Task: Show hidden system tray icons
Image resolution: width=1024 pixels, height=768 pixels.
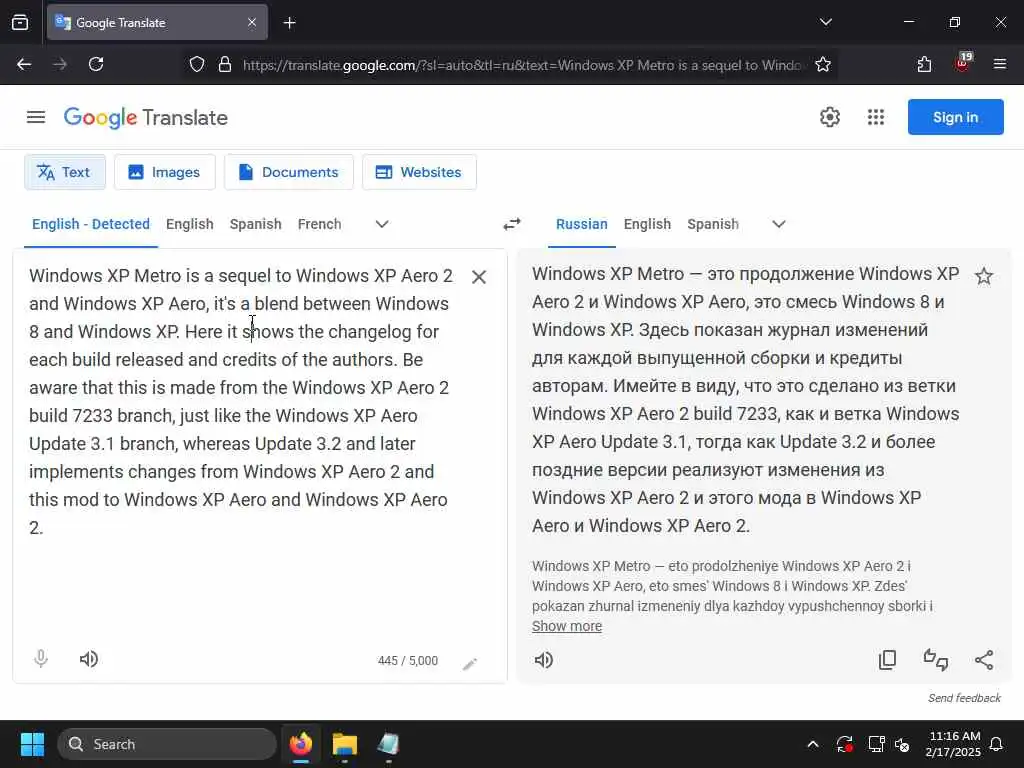Action: point(812,744)
